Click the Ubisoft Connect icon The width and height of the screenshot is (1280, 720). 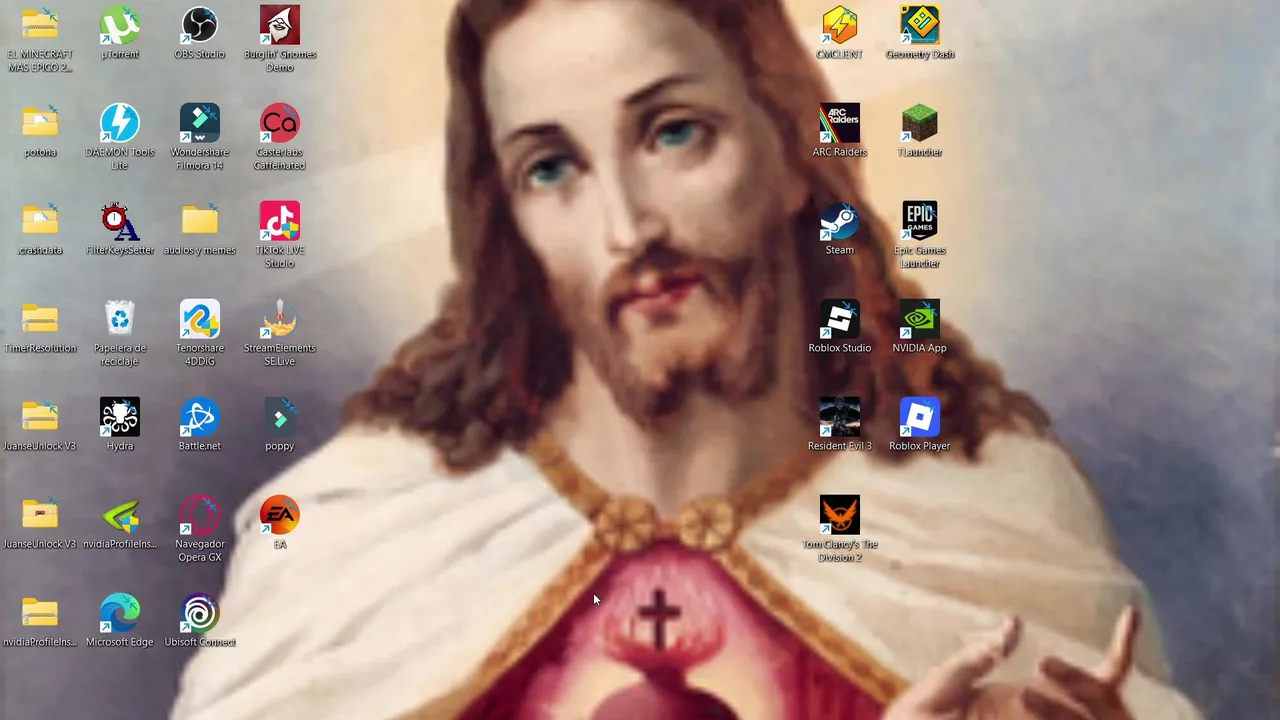(200, 614)
